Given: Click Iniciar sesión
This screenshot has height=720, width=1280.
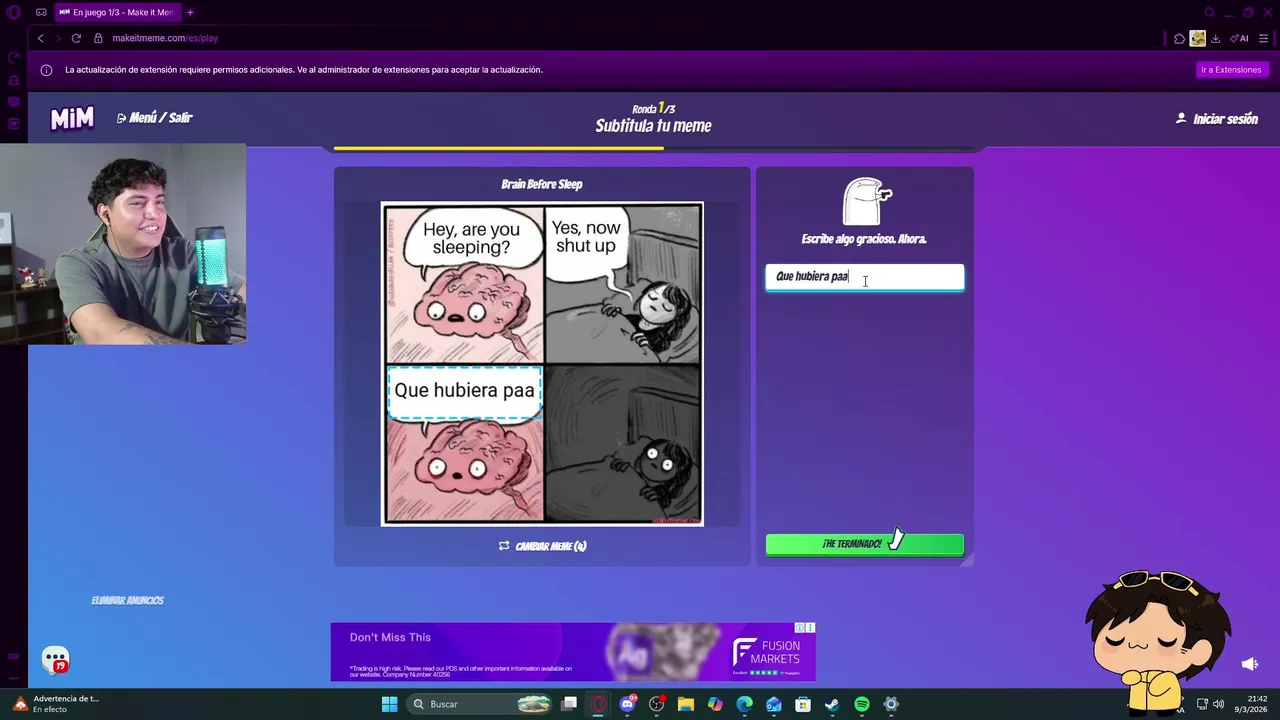Looking at the screenshot, I should coord(1217,119).
